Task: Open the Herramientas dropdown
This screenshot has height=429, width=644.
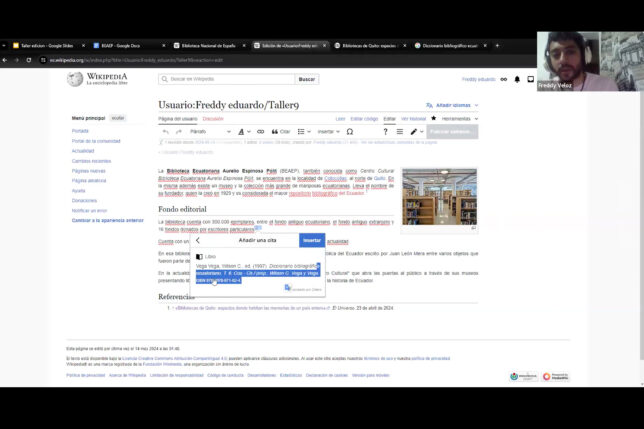Action: click(x=460, y=118)
